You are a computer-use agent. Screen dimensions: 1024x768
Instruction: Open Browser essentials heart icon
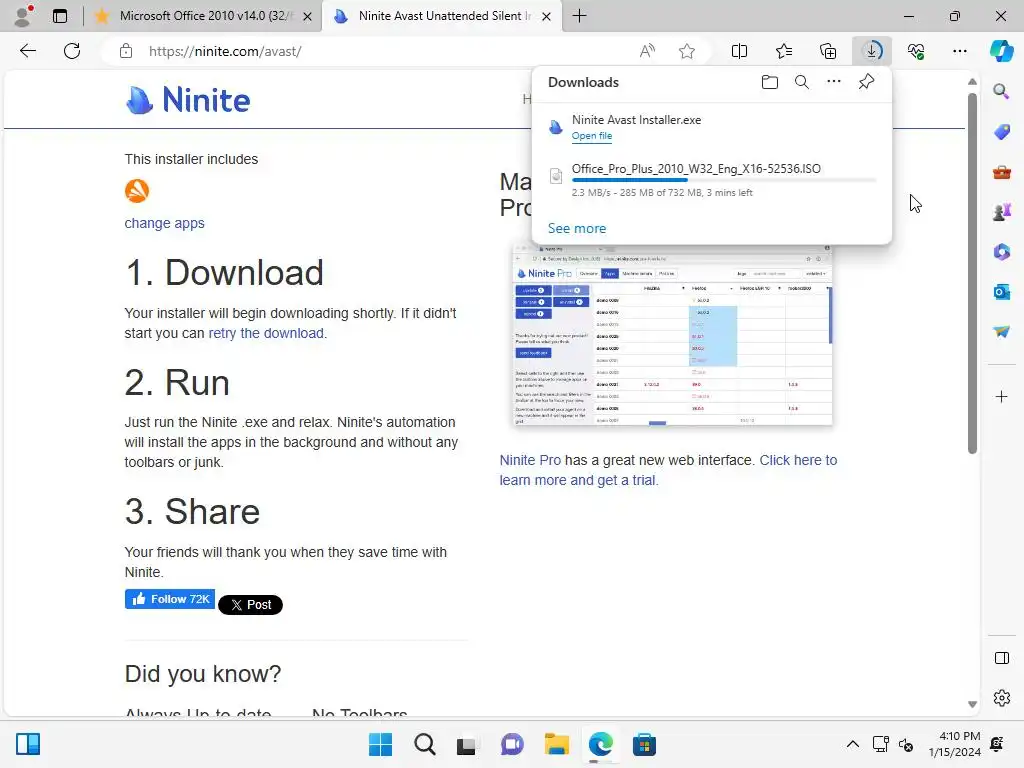pos(916,51)
